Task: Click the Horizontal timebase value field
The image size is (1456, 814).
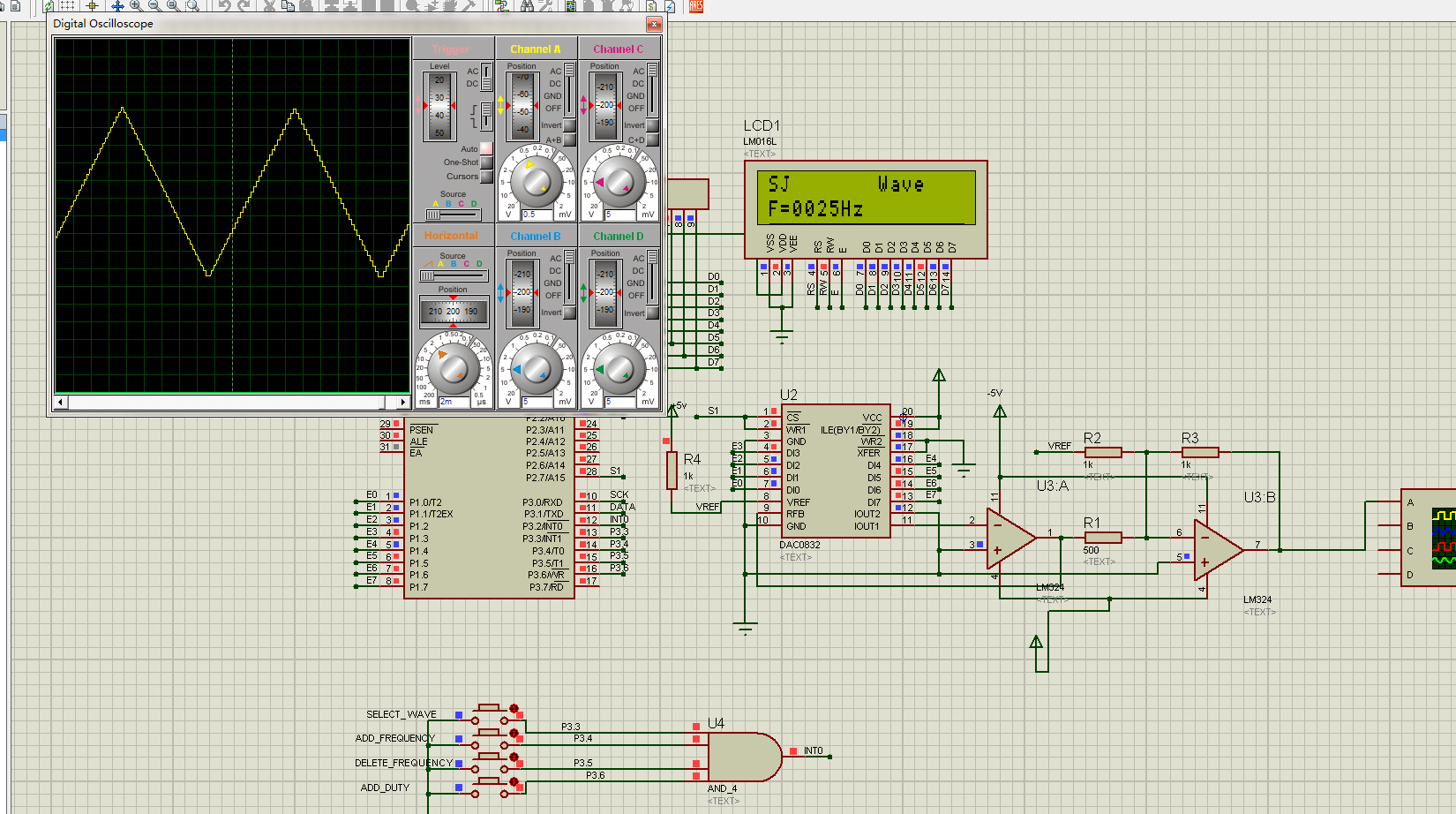Action: 455,402
